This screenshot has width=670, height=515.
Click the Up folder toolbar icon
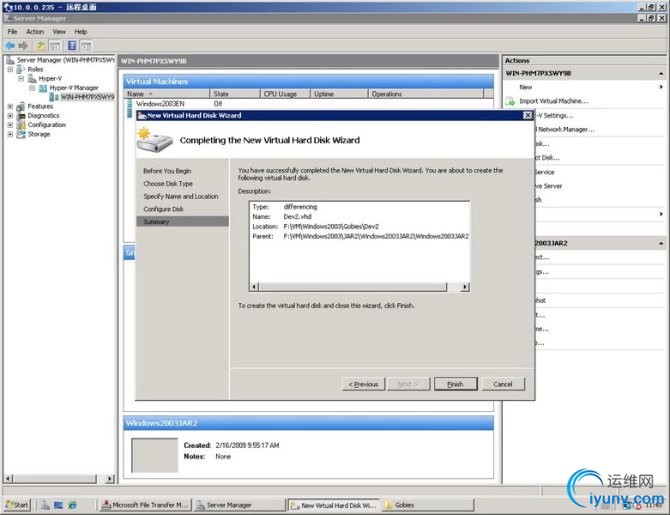[40, 45]
